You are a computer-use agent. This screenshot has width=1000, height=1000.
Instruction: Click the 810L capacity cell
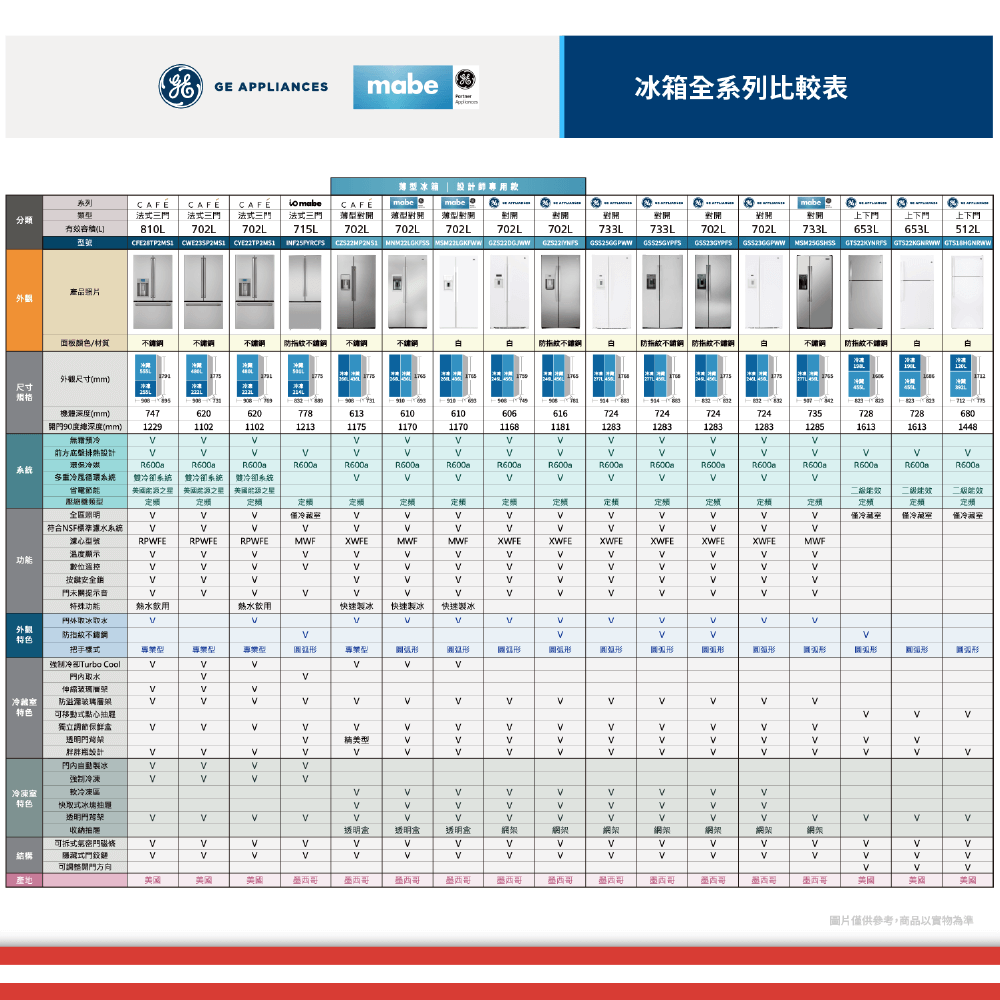pos(153,228)
